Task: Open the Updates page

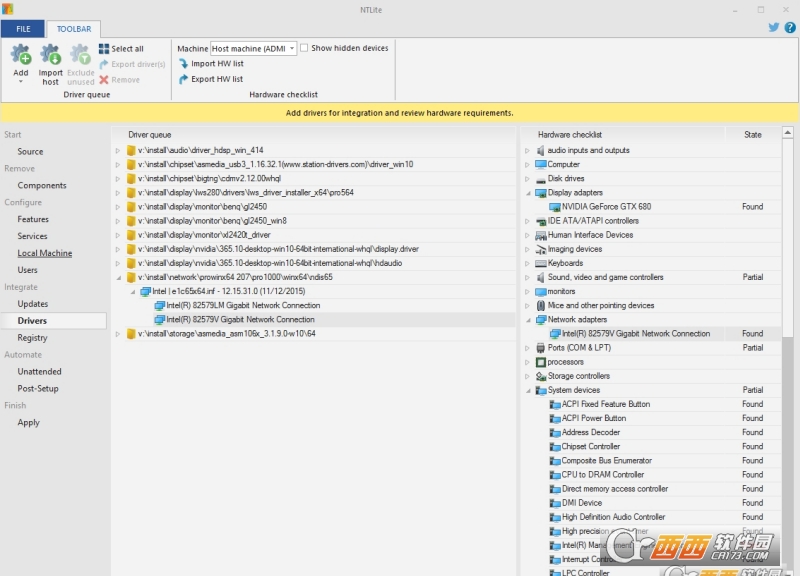Action: pyautogui.click(x=33, y=304)
